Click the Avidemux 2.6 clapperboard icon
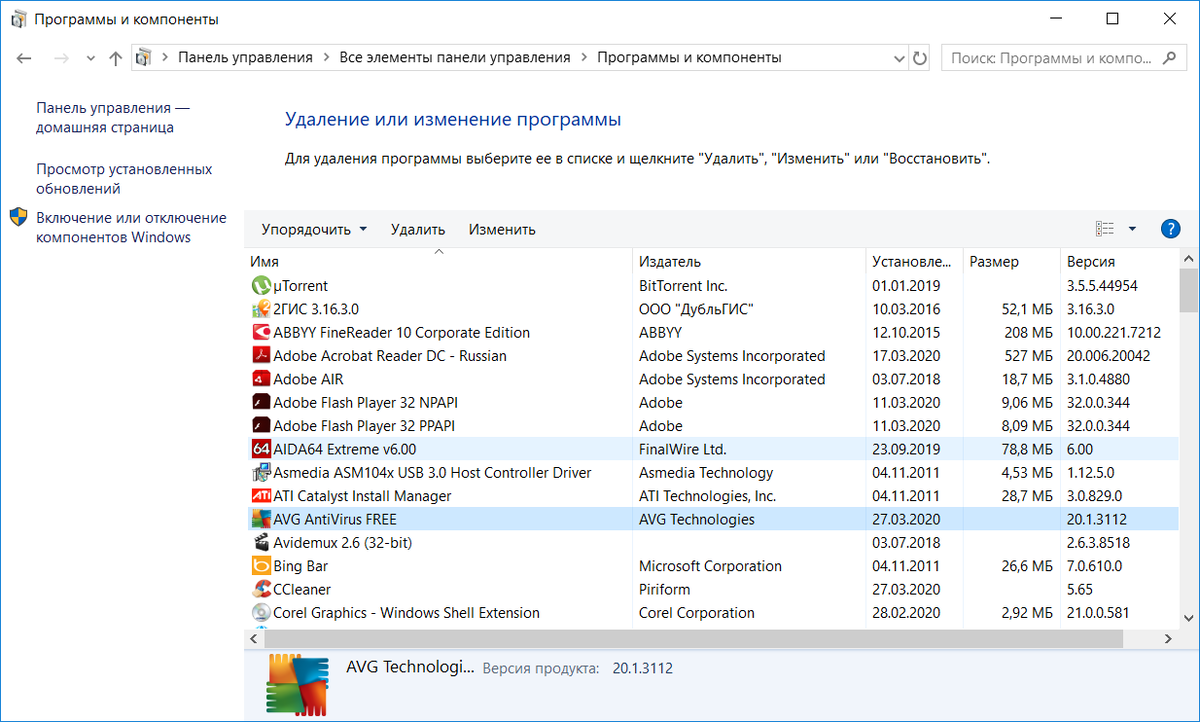 click(260, 543)
